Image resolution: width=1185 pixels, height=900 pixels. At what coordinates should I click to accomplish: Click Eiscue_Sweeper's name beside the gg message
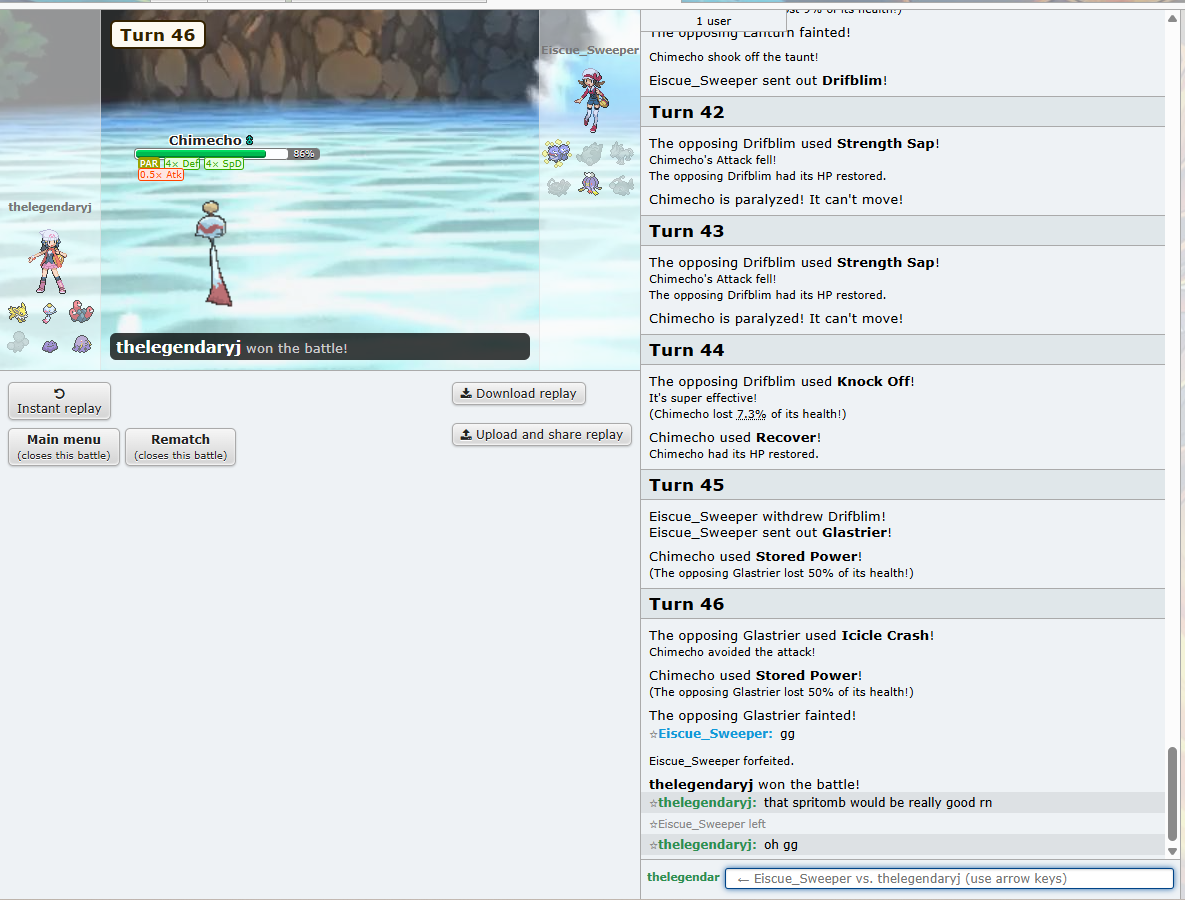(716, 734)
